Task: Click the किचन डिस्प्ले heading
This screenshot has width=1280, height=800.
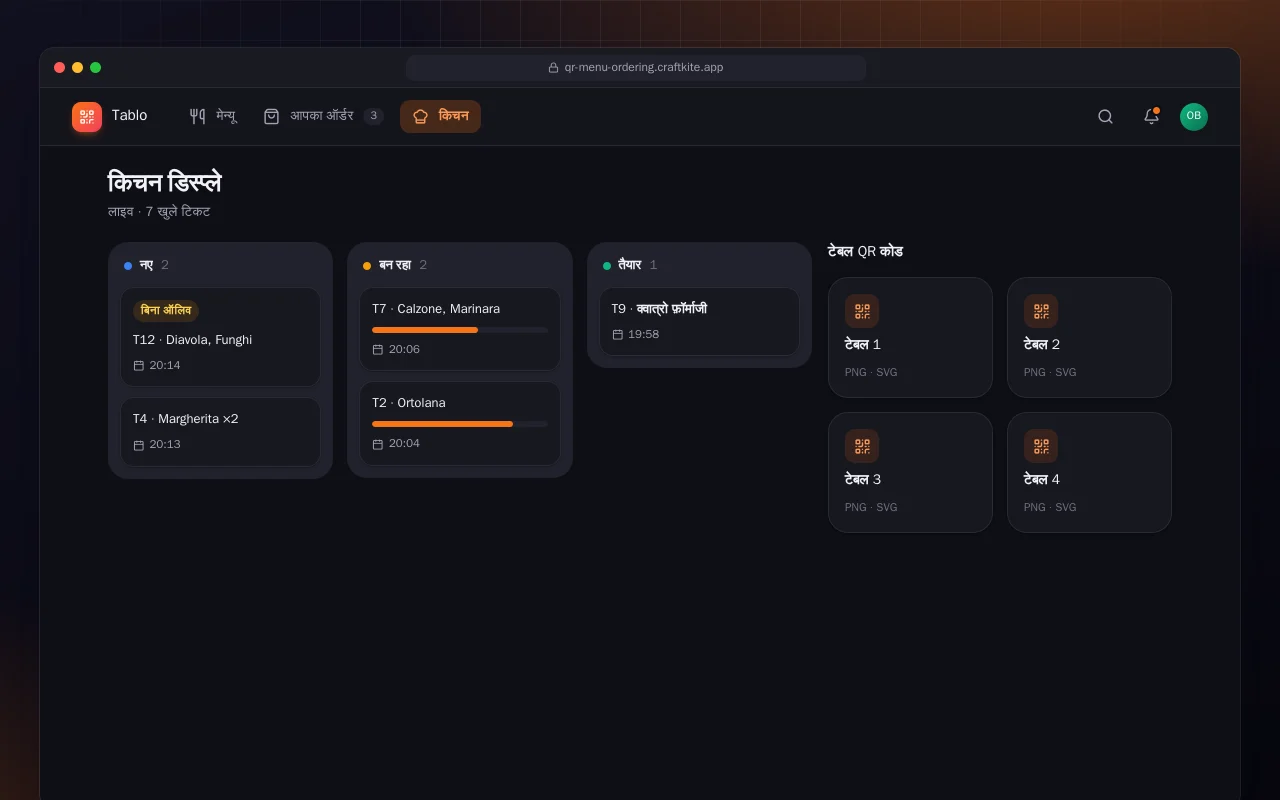Action: 165,183
